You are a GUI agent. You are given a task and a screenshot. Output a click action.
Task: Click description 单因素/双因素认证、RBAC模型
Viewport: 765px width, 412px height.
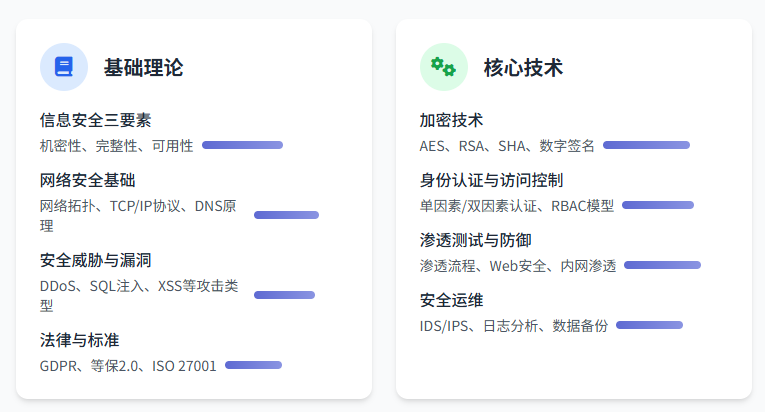517,206
